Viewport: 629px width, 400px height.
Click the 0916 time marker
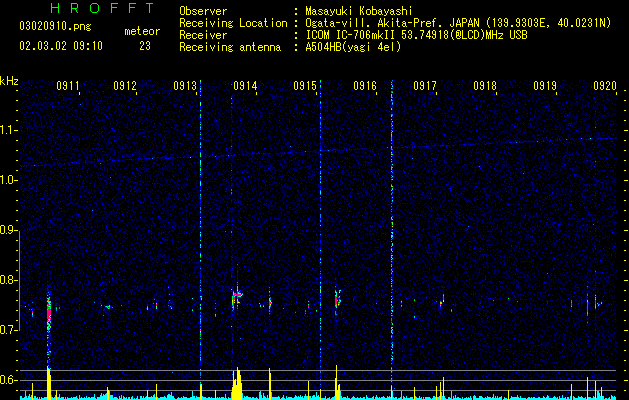[365, 86]
